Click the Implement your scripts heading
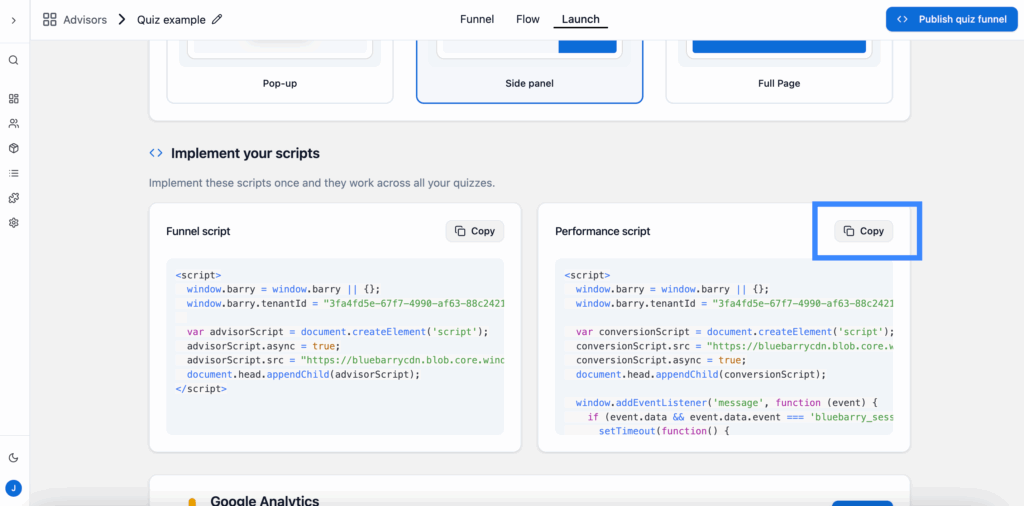Screen dimensions: 1024x506 246,153
